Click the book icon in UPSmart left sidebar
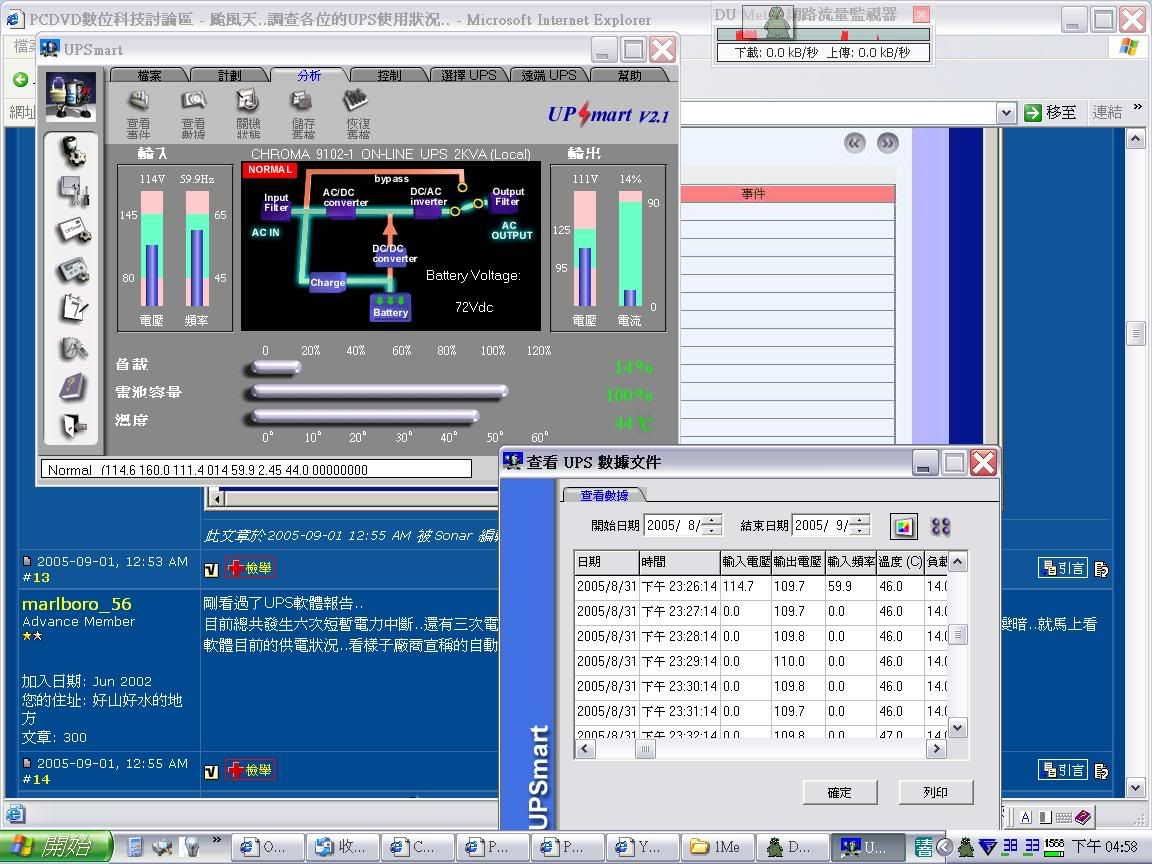The width and height of the screenshot is (1152, 864). (73, 386)
